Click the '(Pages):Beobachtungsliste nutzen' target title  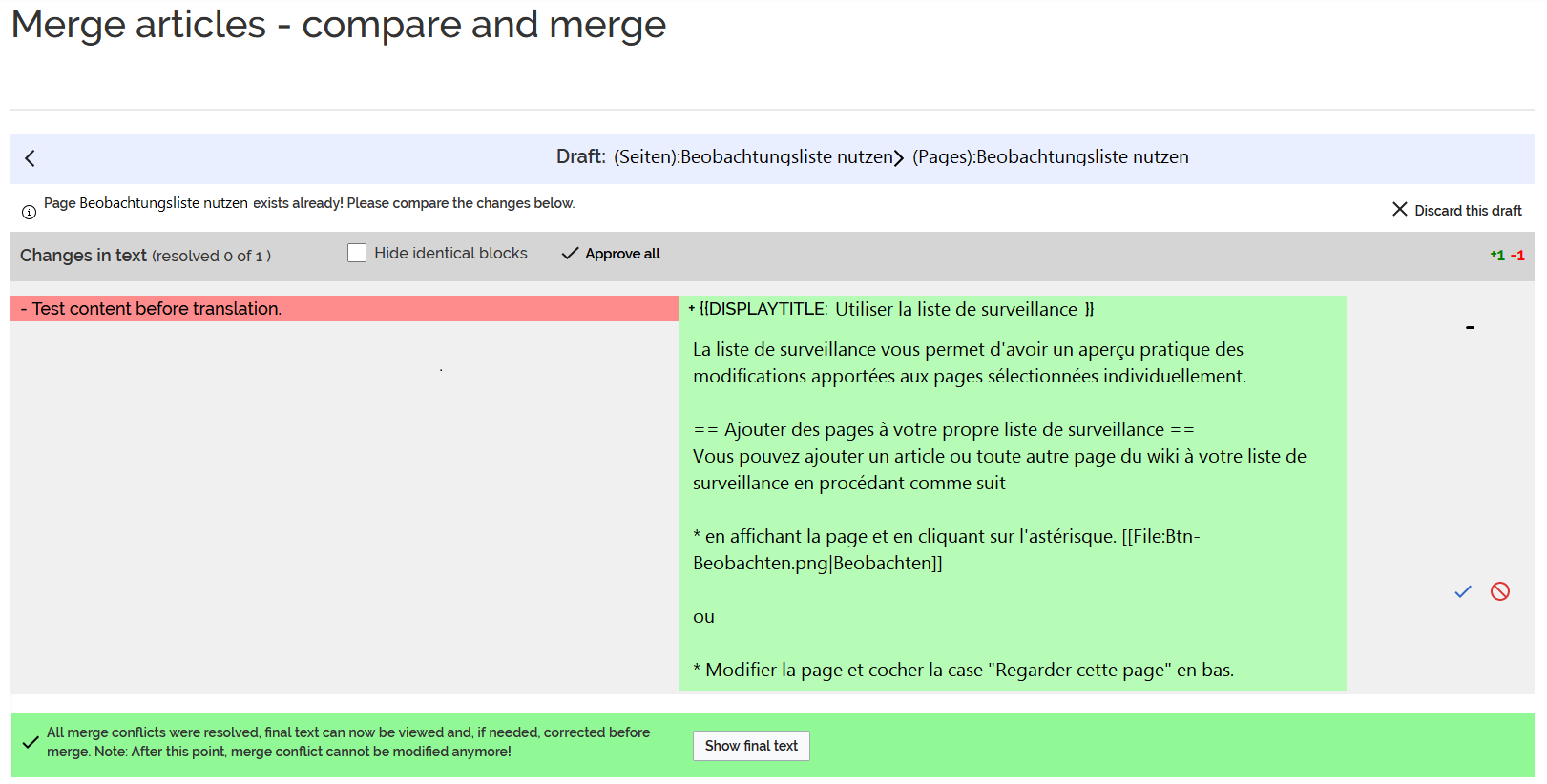click(x=1051, y=157)
